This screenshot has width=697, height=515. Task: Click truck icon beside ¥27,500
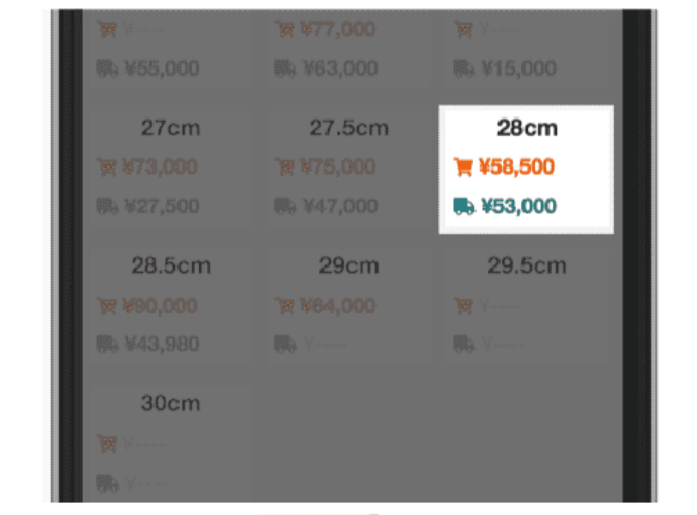click(x=108, y=206)
